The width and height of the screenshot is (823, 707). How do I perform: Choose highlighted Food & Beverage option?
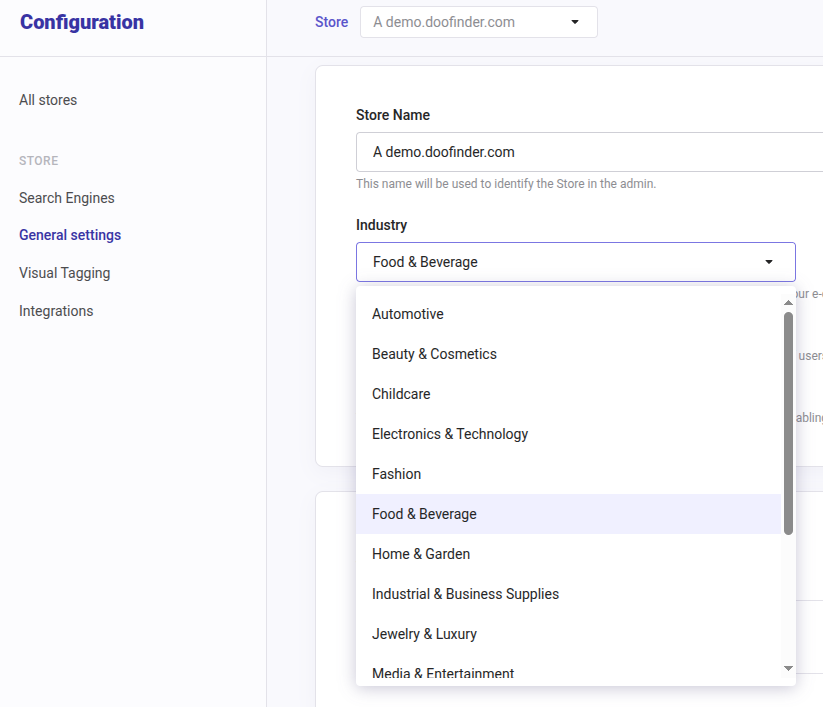coord(424,514)
